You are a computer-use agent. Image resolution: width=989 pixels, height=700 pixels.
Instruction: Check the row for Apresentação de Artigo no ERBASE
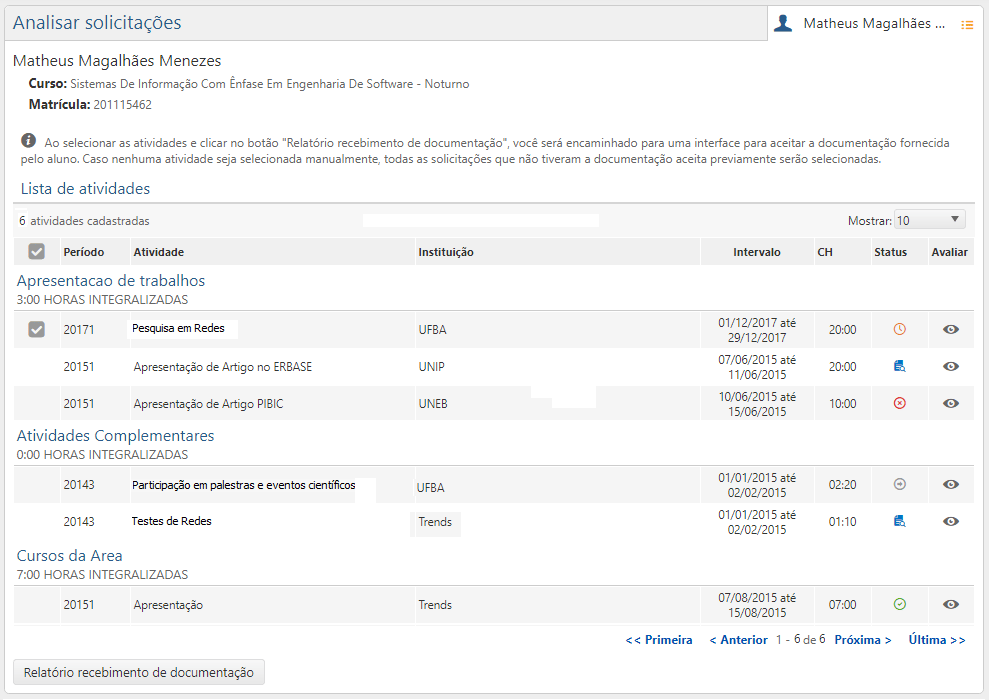pyautogui.click(x=37, y=366)
